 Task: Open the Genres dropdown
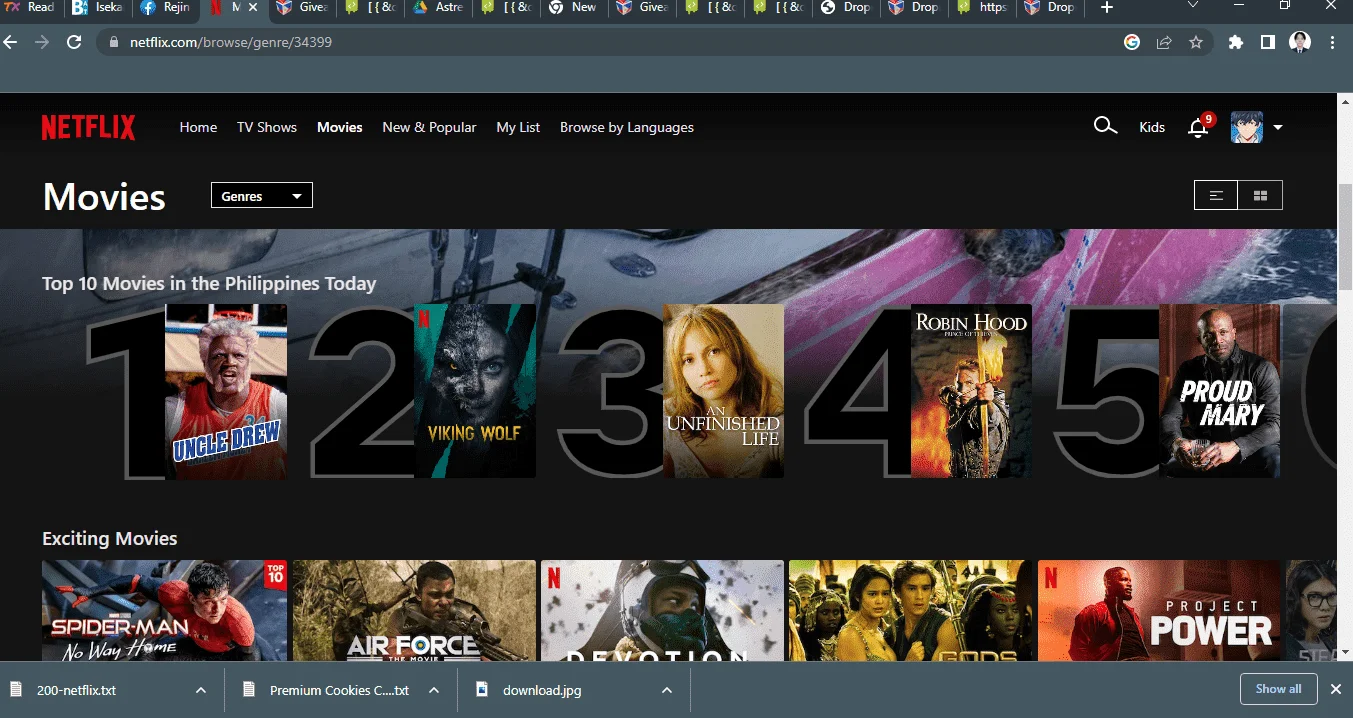[262, 196]
